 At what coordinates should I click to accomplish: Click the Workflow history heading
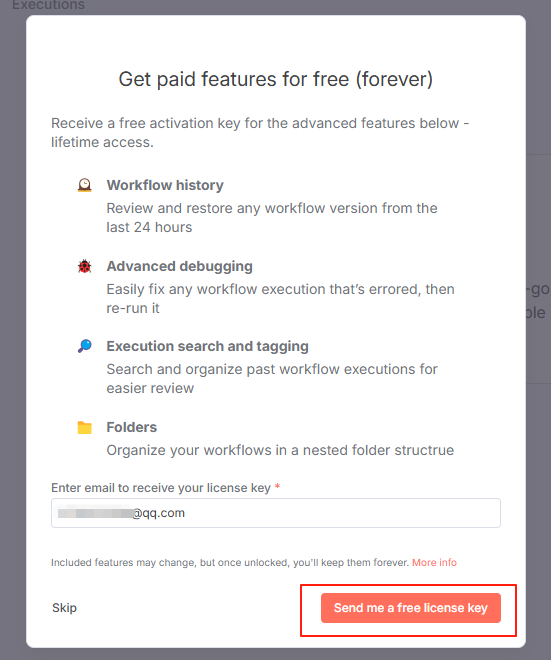tap(165, 185)
